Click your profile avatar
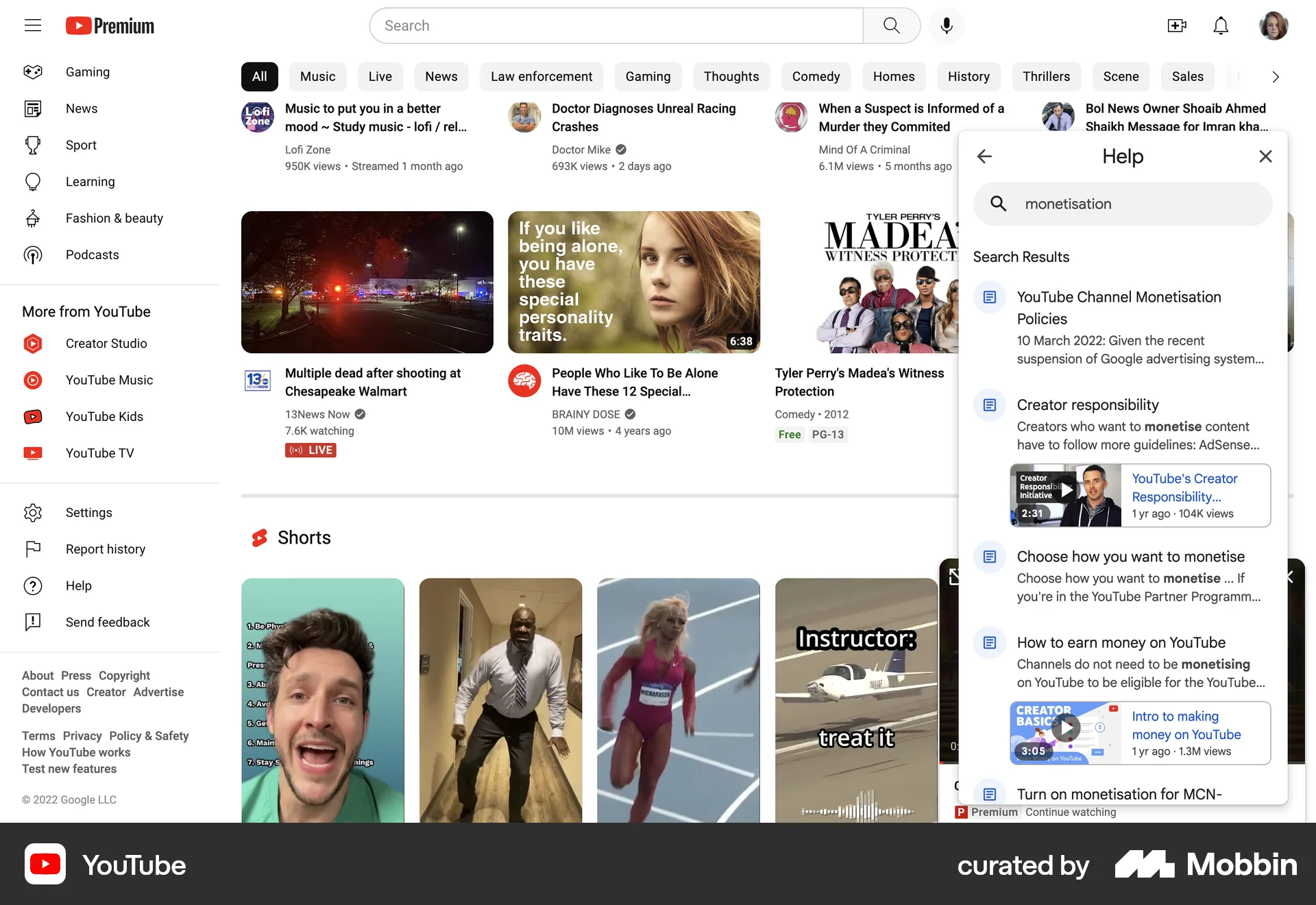This screenshot has height=905, width=1316. pos(1274,25)
